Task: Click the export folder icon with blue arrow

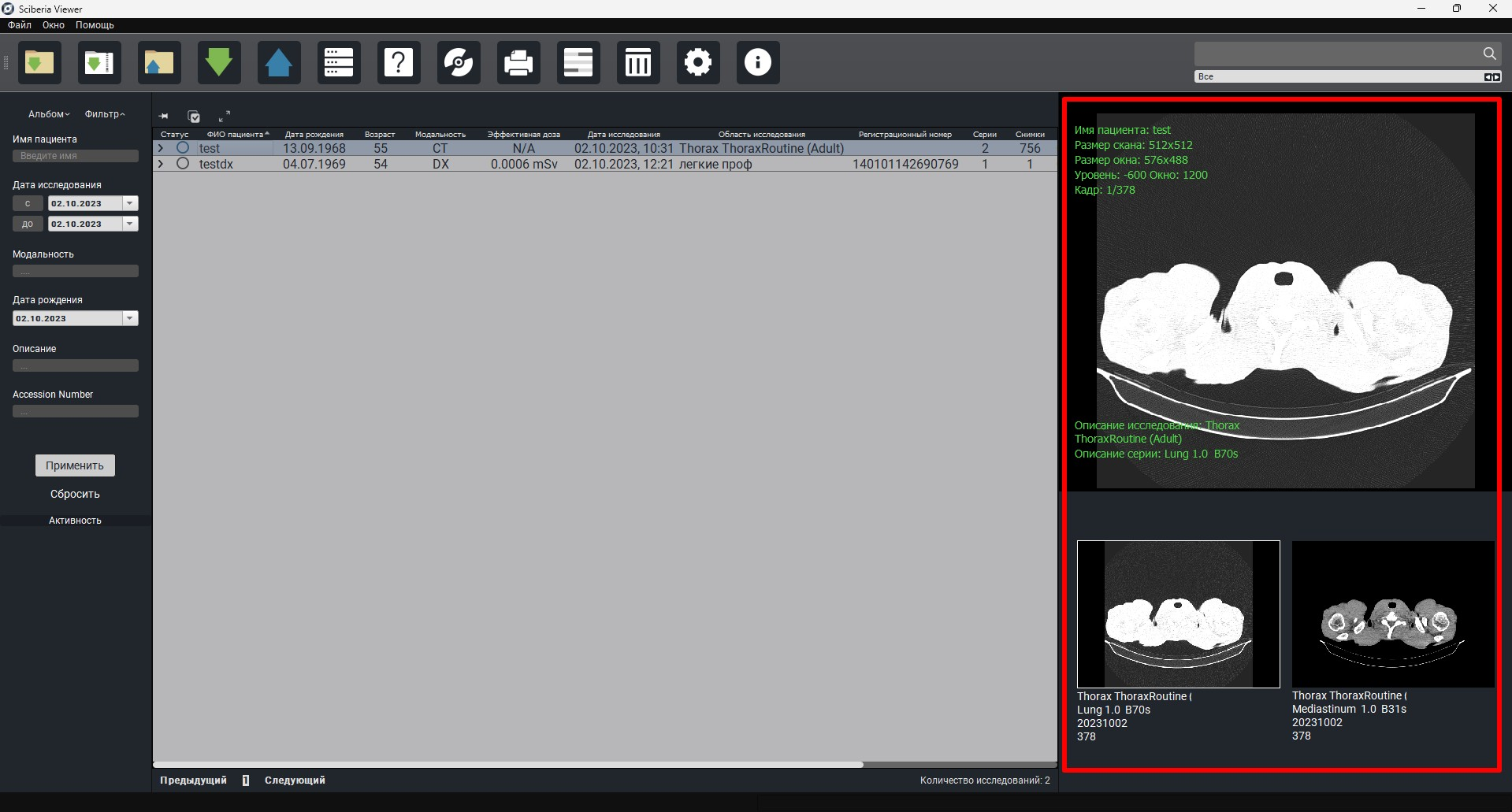Action: click(x=159, y=62)
